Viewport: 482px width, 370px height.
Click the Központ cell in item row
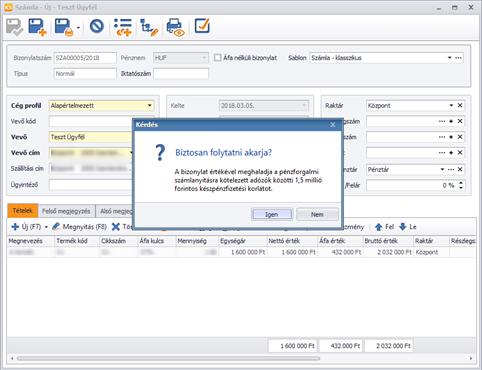(431, 252)
